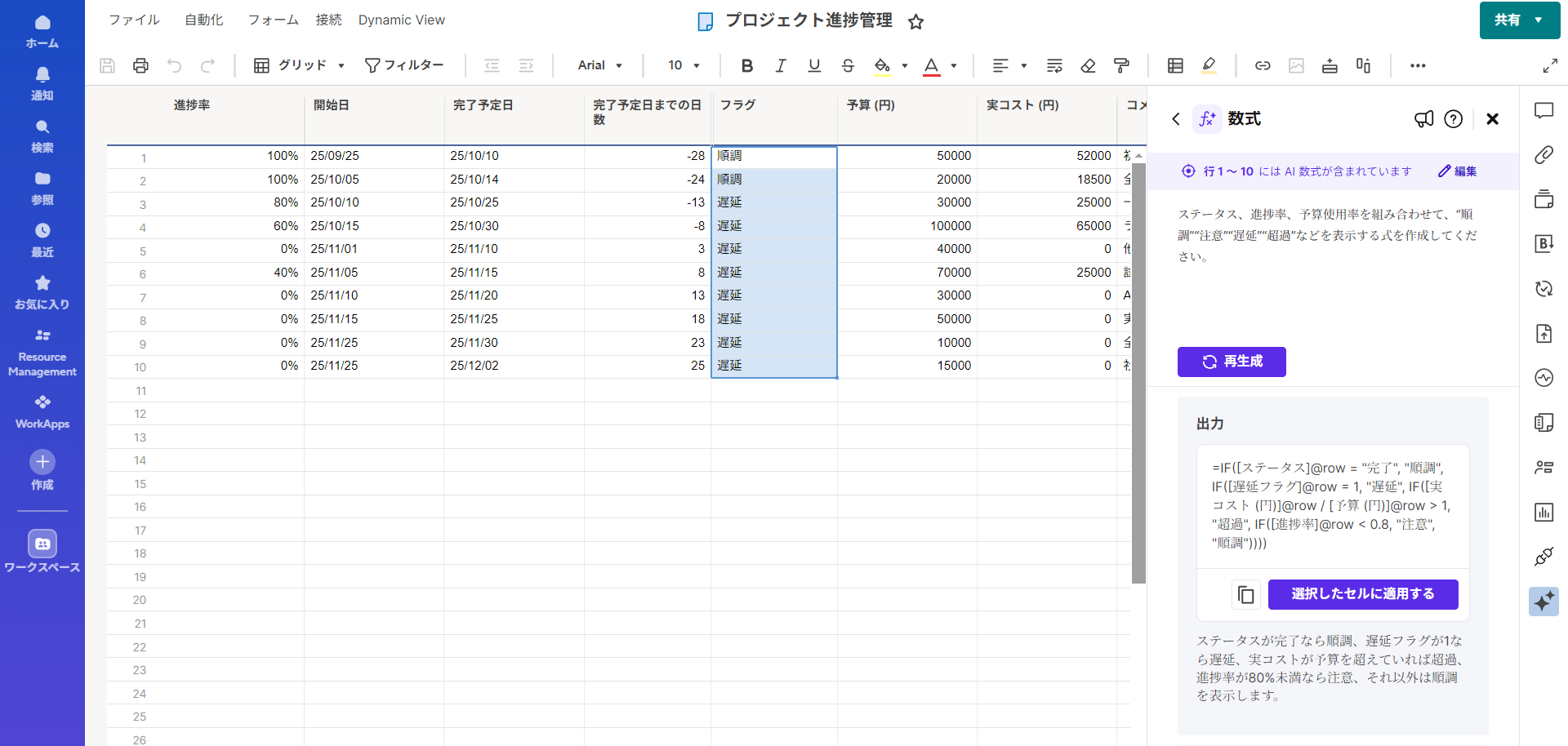Click the insert hyperlink icon
Screen dimensions: 1568x746
[1263, 65]
